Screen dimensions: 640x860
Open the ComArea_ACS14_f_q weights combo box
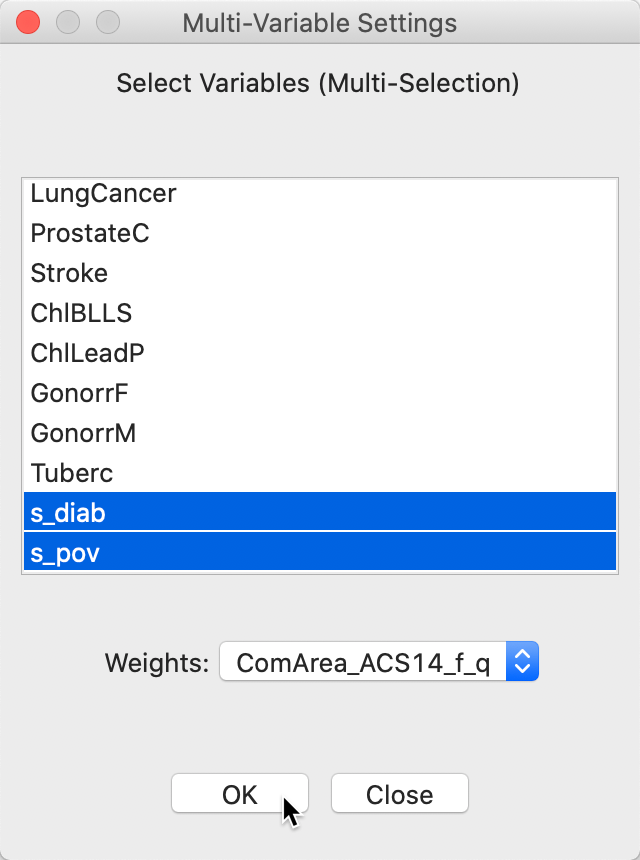(x=364, y=661)
